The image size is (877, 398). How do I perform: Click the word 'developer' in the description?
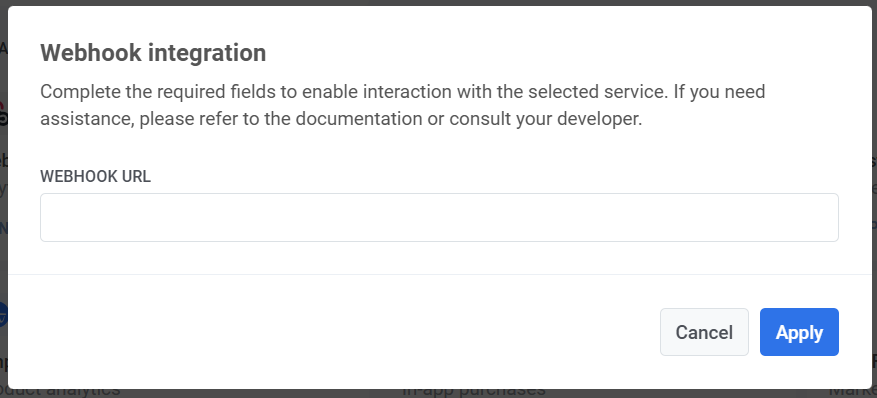pos(598,119)
